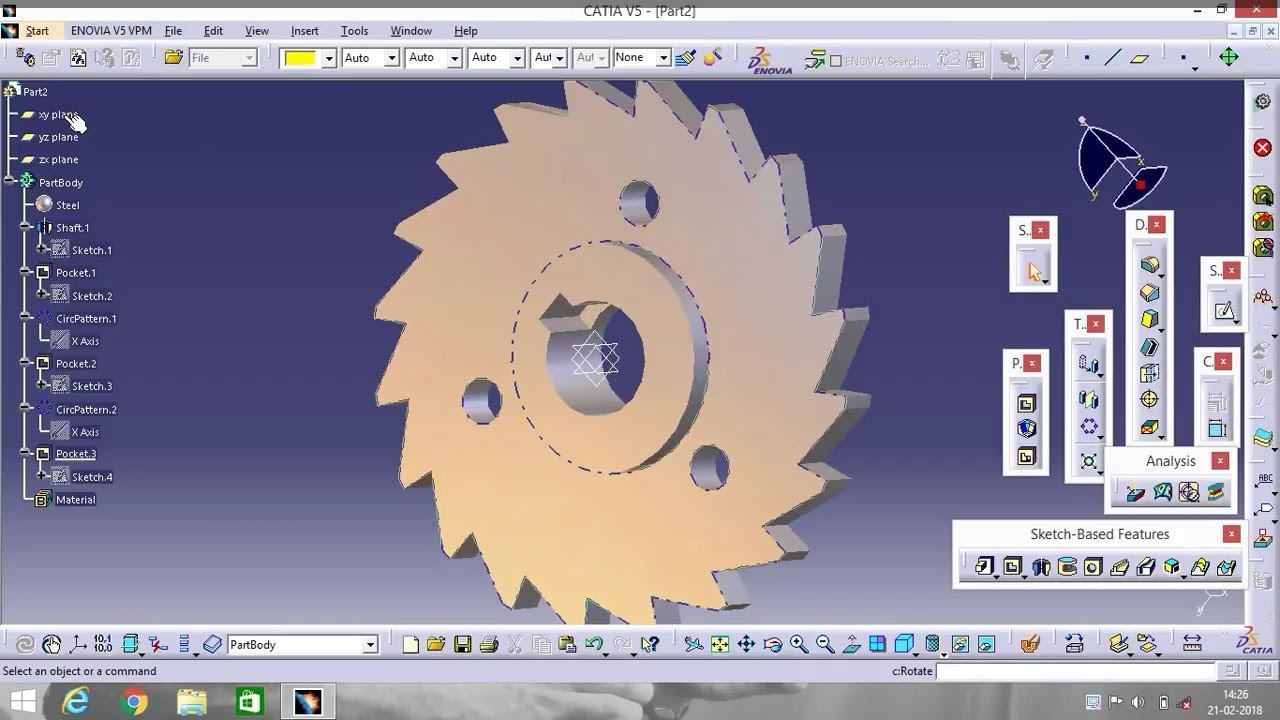1280x720 pixels.
Task: Open Google Chrome from the taskbar
Action: 134,703
